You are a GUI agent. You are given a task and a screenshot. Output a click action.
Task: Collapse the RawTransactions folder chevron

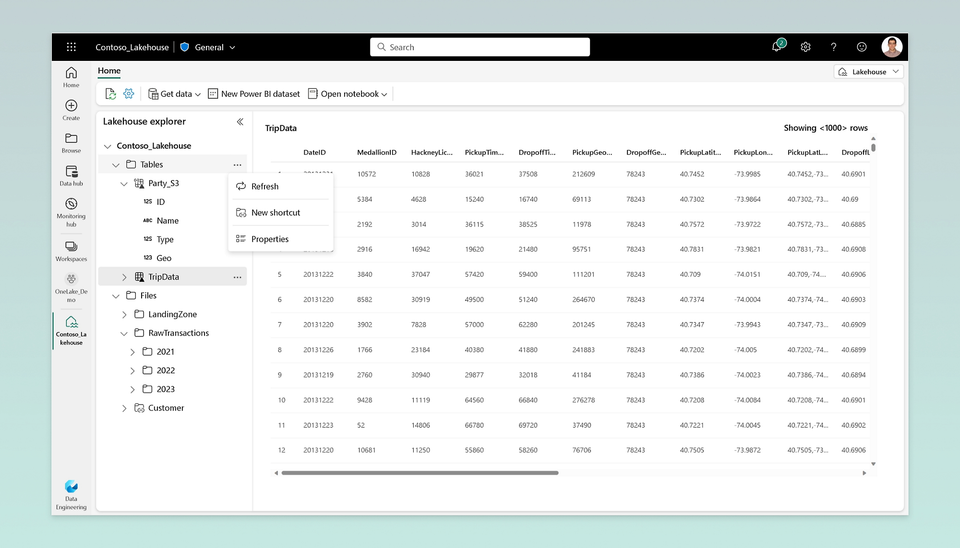pos(124,334)
